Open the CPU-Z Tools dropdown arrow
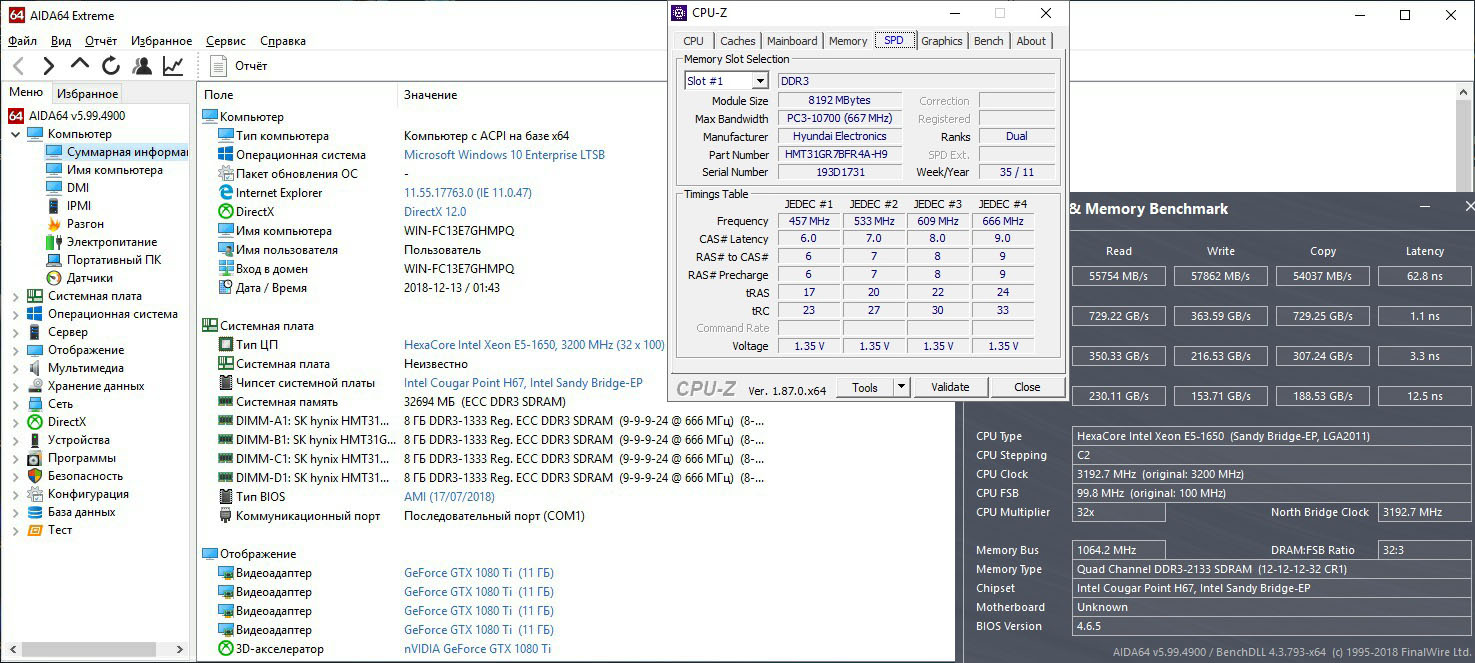The image size is (1475, 663). tap(900, 387)
